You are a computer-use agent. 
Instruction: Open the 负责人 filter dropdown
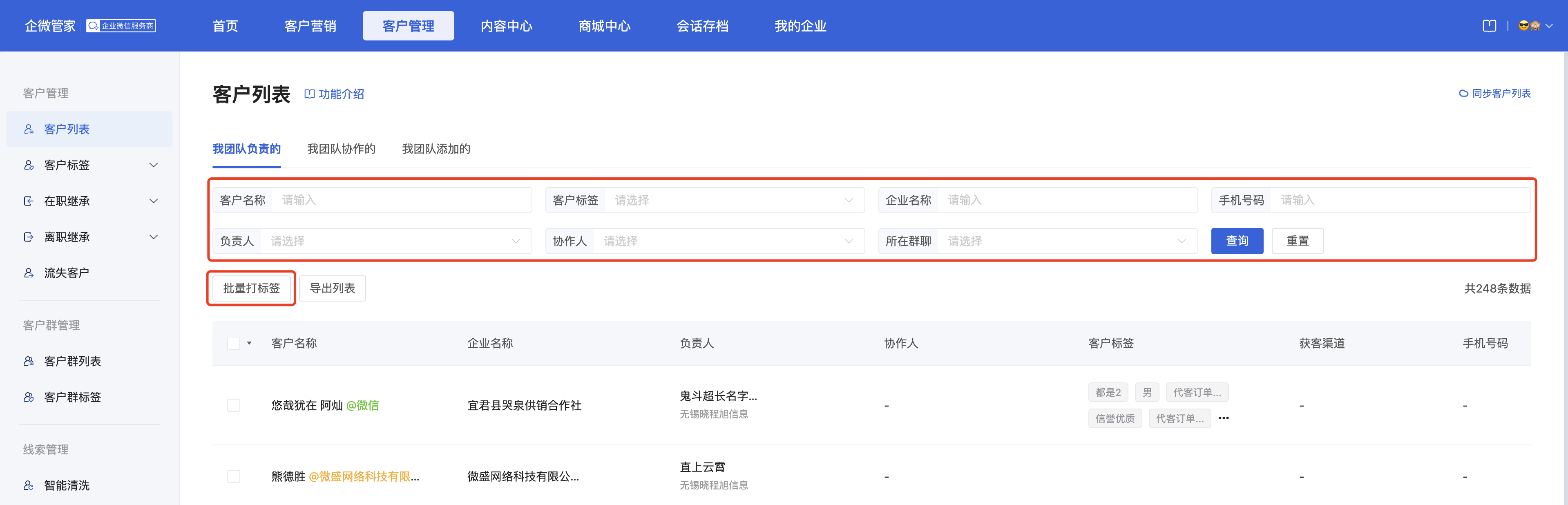(x=372, y=241)
